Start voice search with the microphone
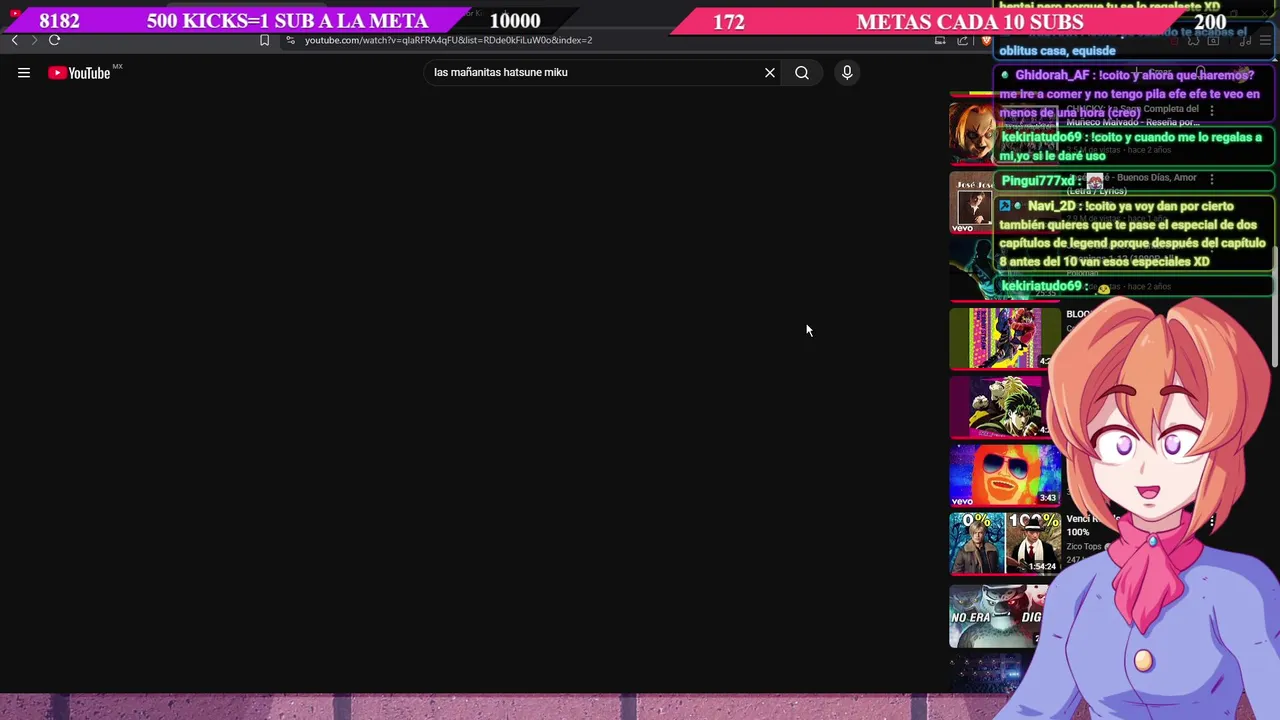 click(847, 72)
